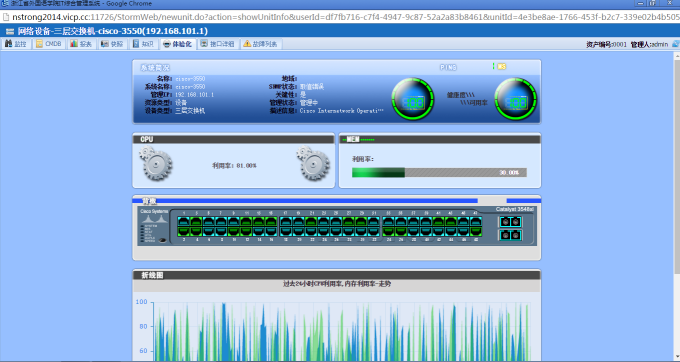Select switch port 33 on the front panel
Image resolution: width=680 pixels, height=362 pixels.
click(388, 222)
